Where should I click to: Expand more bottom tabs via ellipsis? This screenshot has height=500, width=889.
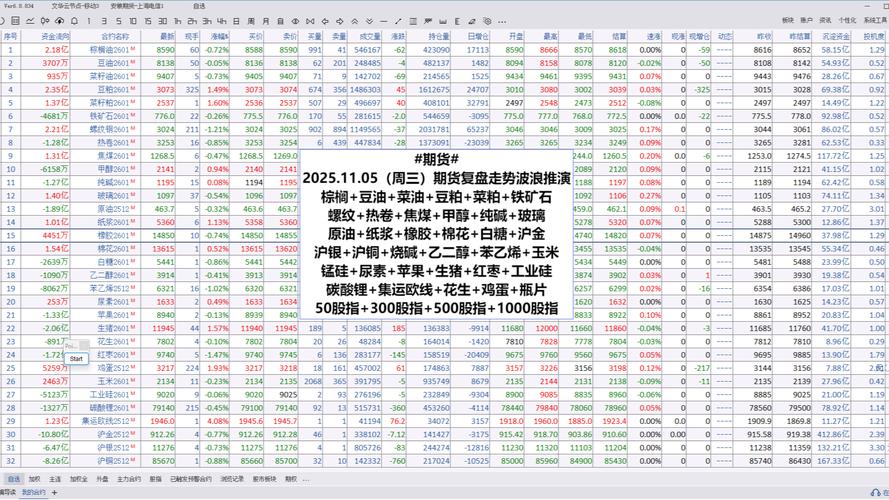pyautogui.click(x=306, y=480)
